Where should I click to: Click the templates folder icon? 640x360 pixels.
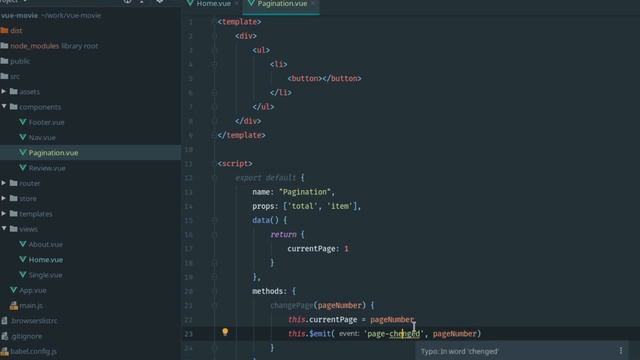[13, 213]
